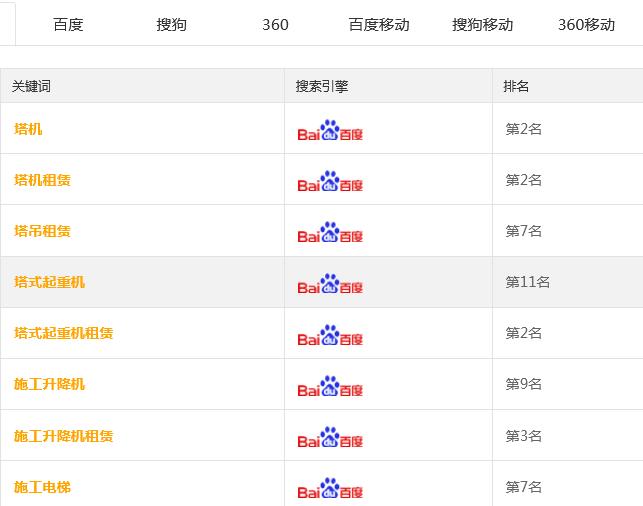The height and width of the screenshot is (506, 643).
Task: Switch to the 百度 tab
Action: [68, 25]
